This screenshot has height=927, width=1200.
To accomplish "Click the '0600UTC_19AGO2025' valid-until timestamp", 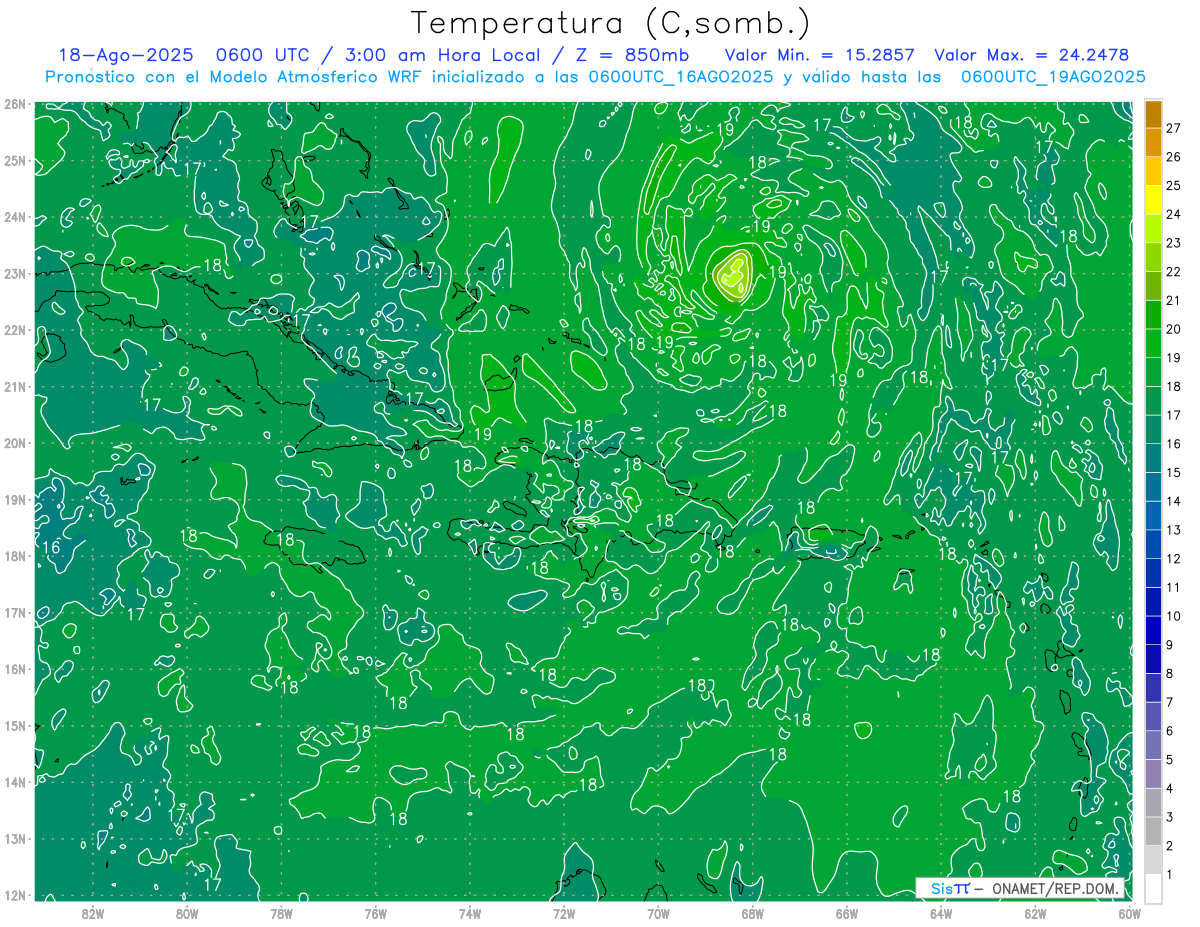I will 1053,77.
